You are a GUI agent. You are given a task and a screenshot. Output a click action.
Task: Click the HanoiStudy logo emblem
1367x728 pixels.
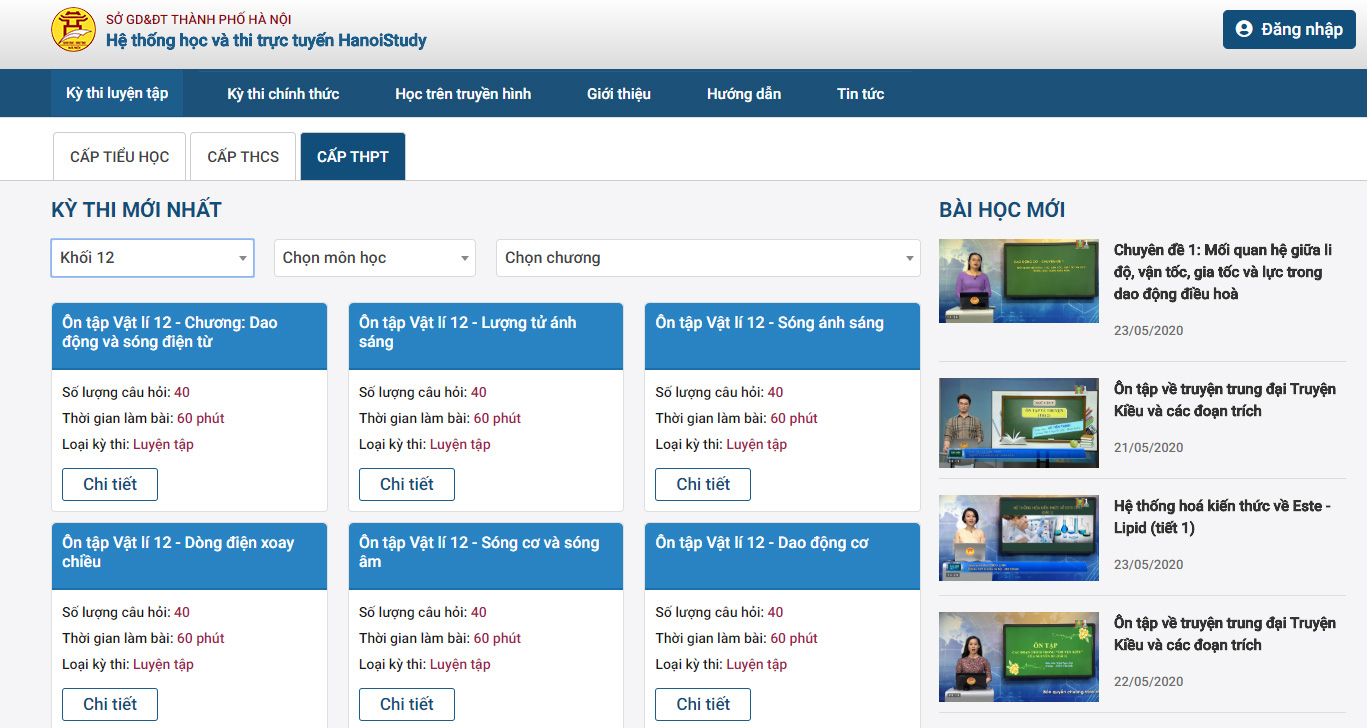73,30
